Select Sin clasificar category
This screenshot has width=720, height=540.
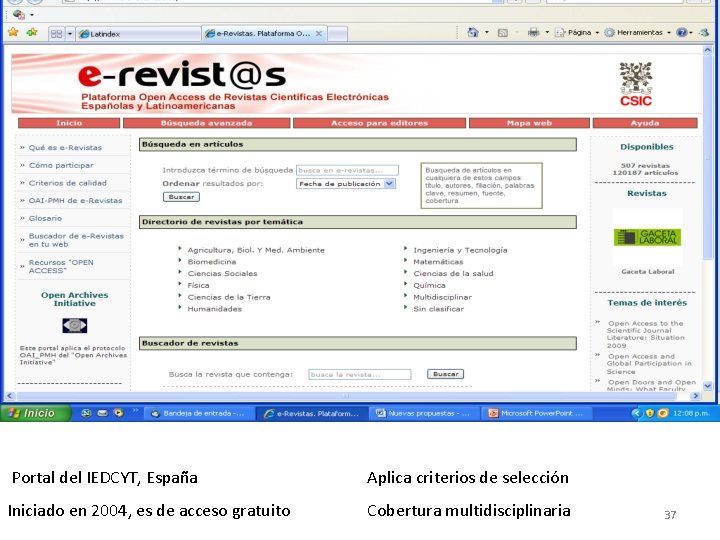pyautogui.click(x=439, y=309)
